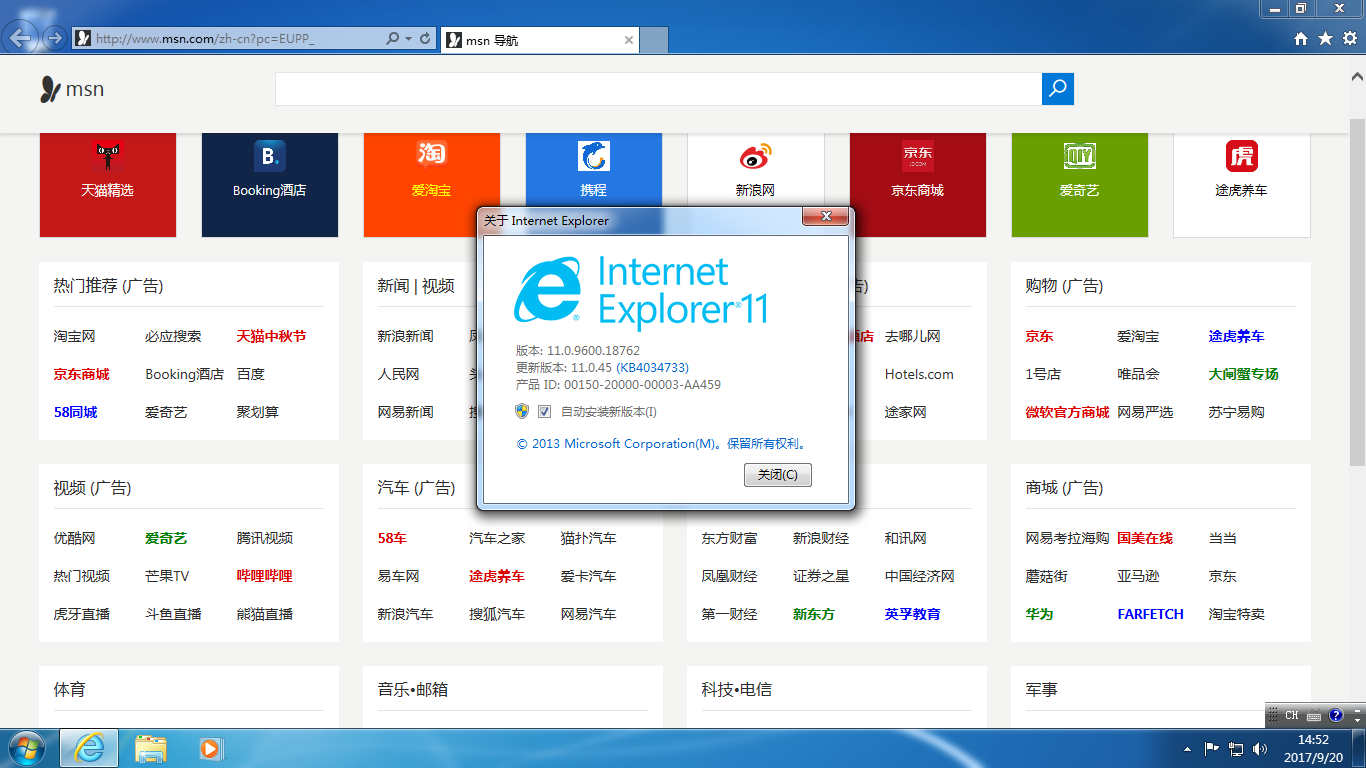The image size is (1366, 768).
Task: Open the 东方财富 link
Action: click(x=729, y=538)
